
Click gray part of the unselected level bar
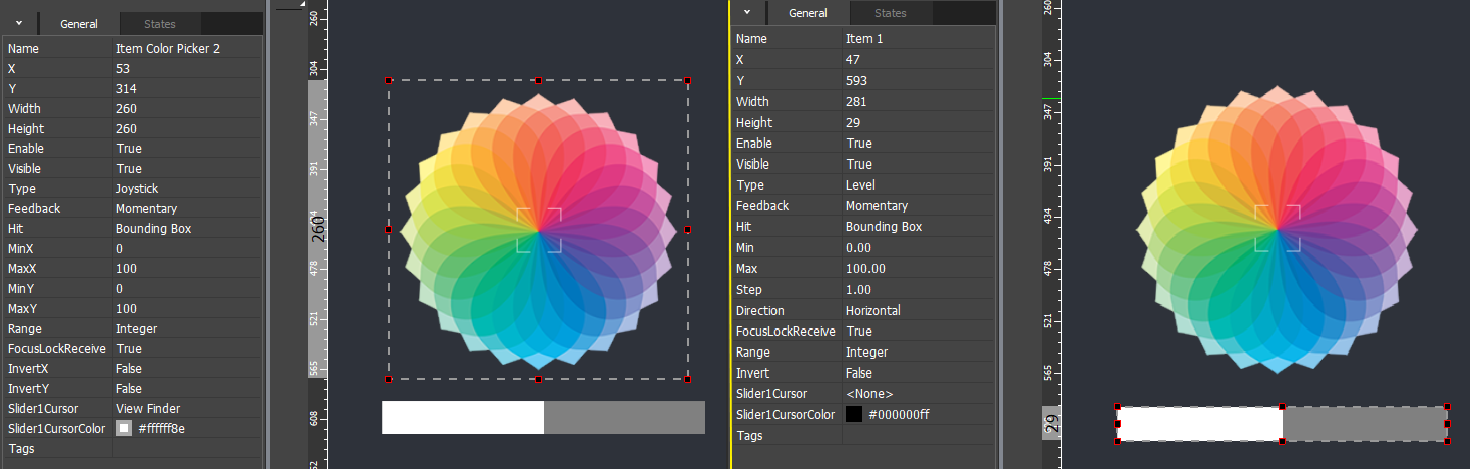pos(624,418)
